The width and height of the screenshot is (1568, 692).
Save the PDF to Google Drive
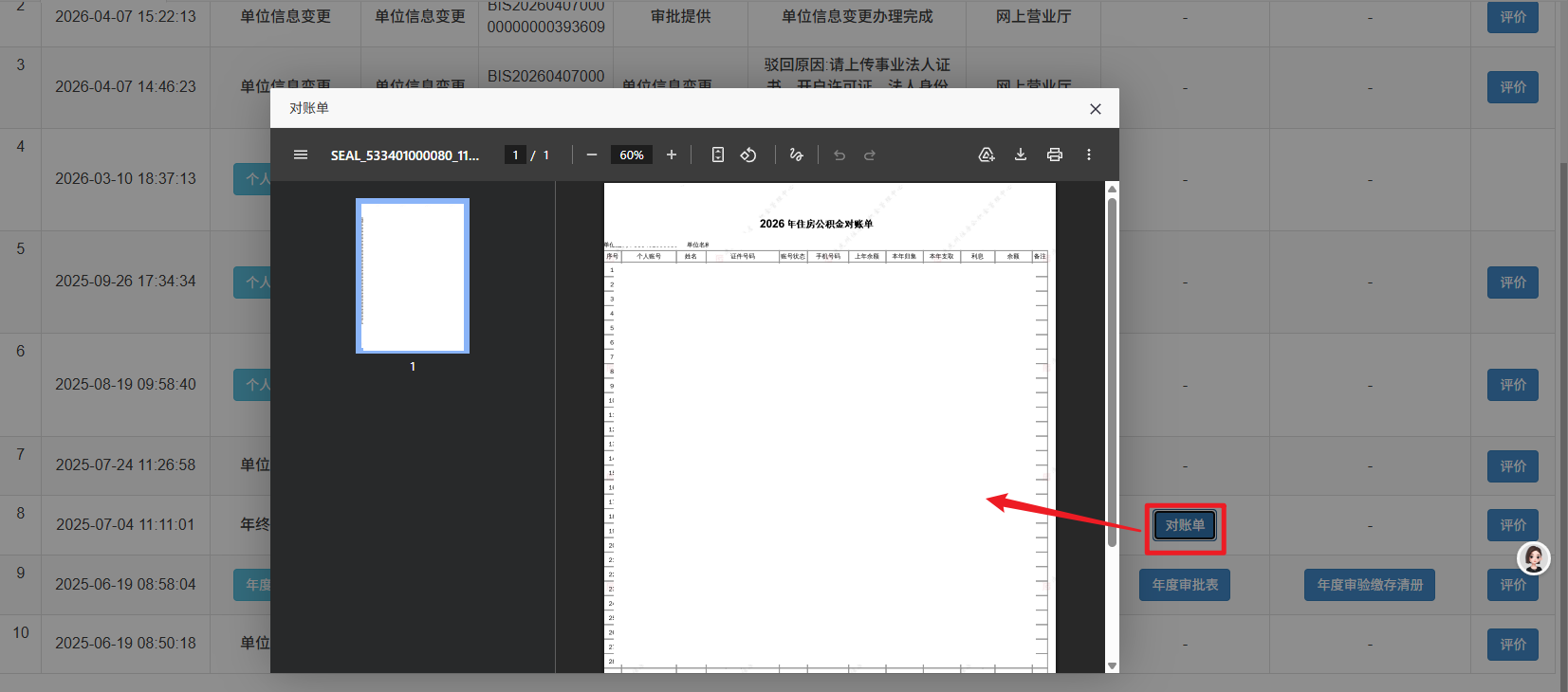(x=987, y=155)
